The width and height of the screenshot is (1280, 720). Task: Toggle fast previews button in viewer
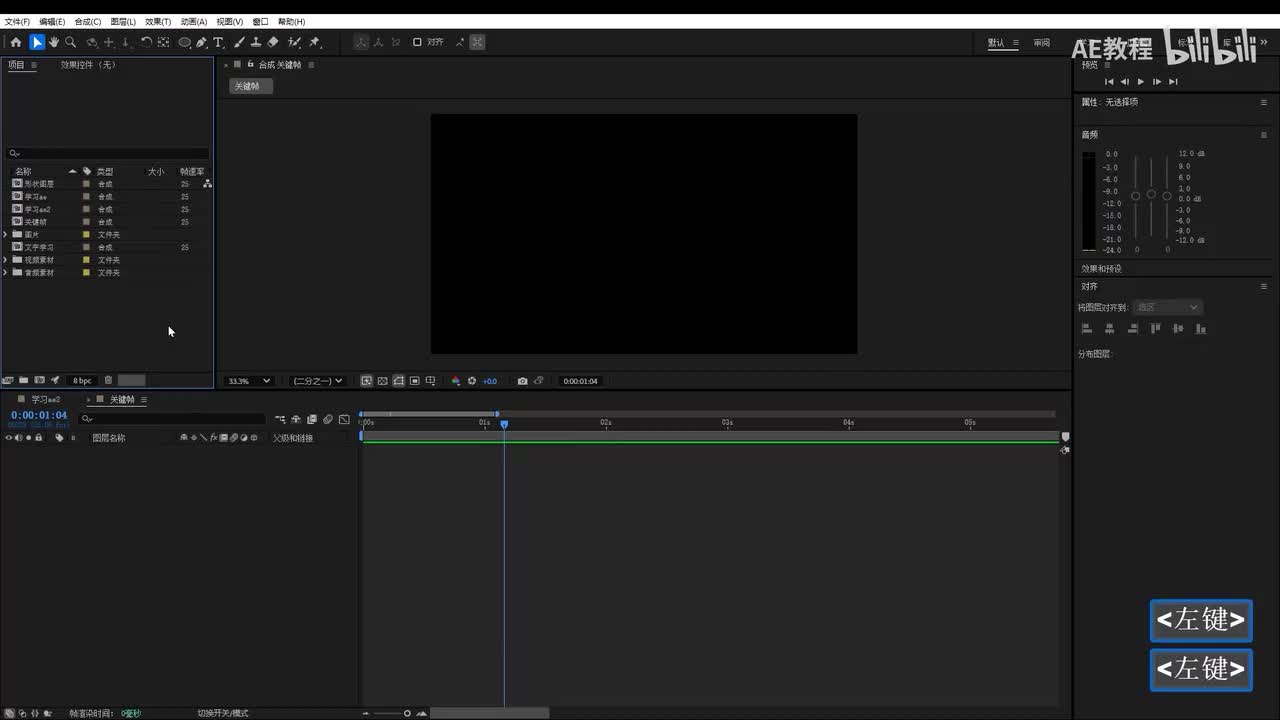366,381
